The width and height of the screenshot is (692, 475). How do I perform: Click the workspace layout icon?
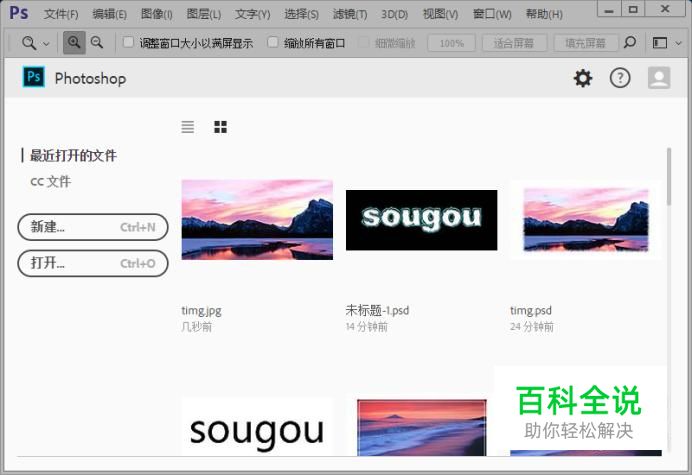click(x=660, y=43)
